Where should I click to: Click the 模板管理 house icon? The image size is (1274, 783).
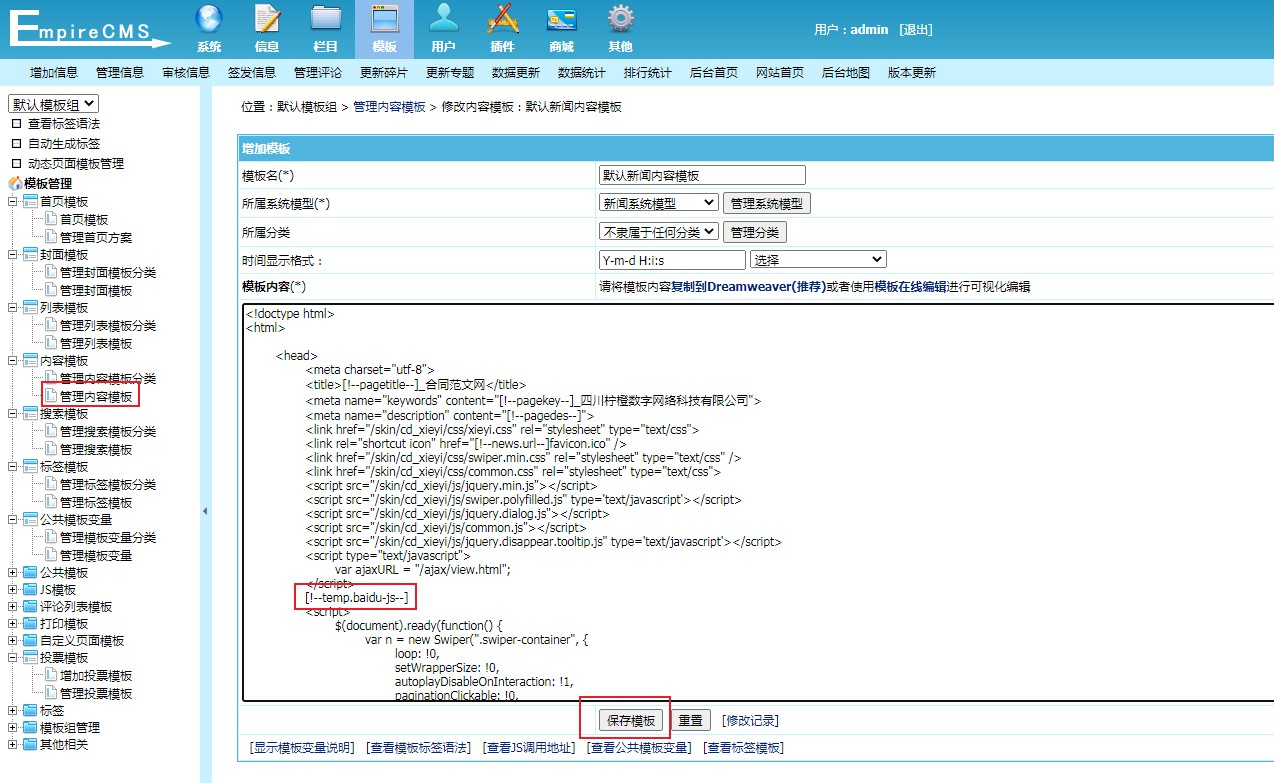click(x=15, y=183)
